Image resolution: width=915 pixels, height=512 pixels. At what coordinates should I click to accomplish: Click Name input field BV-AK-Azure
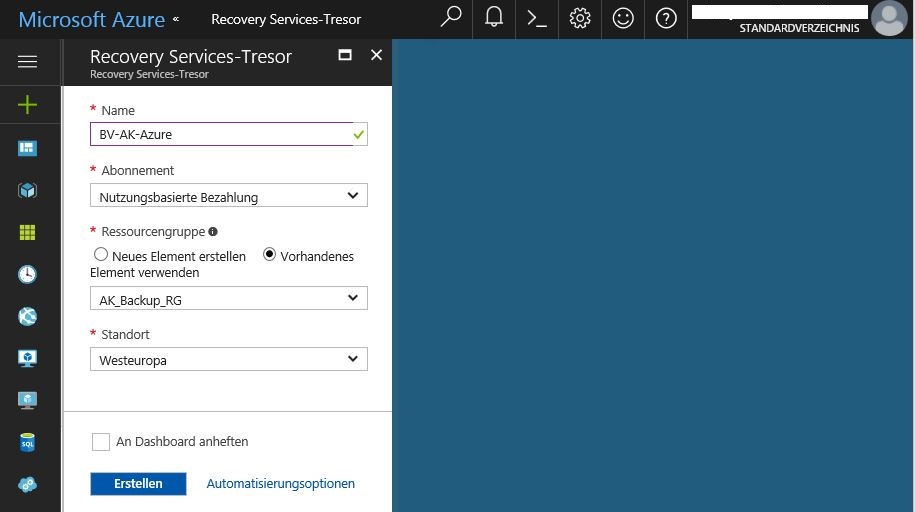click(x=229, y=134)
